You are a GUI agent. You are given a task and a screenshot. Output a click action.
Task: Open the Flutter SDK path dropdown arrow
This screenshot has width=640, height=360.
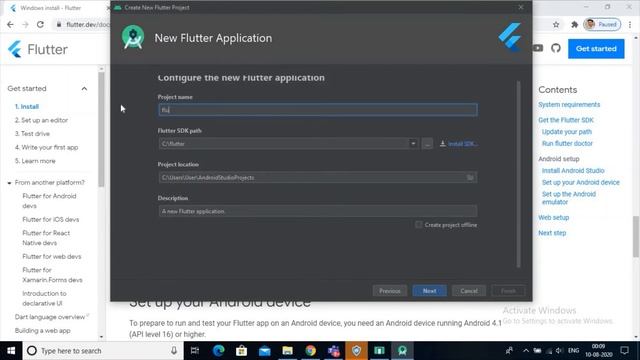[413, 144]
